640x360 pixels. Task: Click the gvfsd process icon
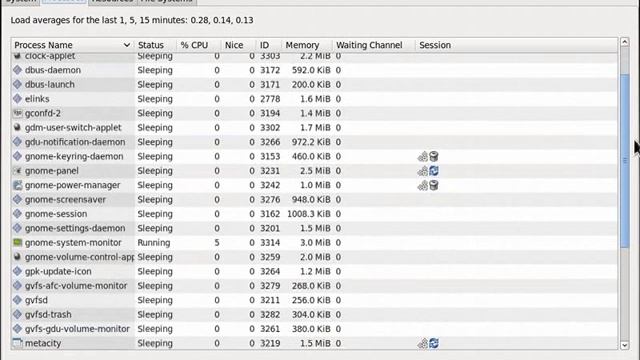point(17,300)
